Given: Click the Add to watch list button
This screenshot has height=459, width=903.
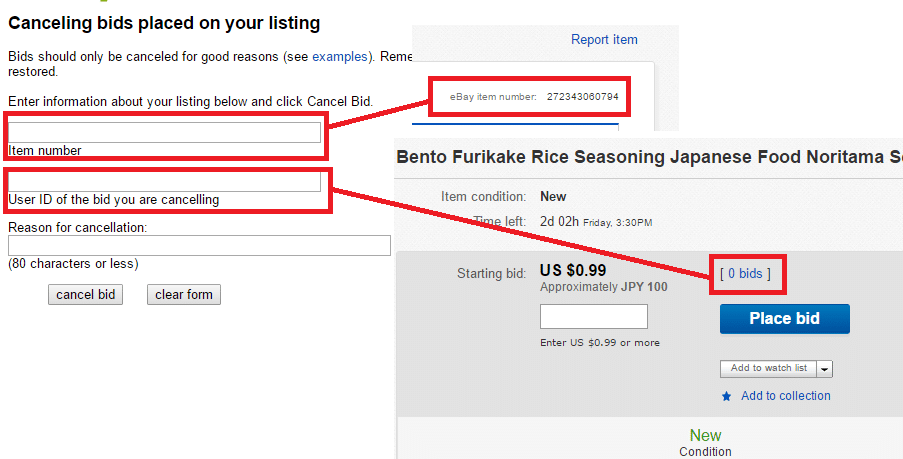Looking at the screenshot, I should [x=768, y=369].
